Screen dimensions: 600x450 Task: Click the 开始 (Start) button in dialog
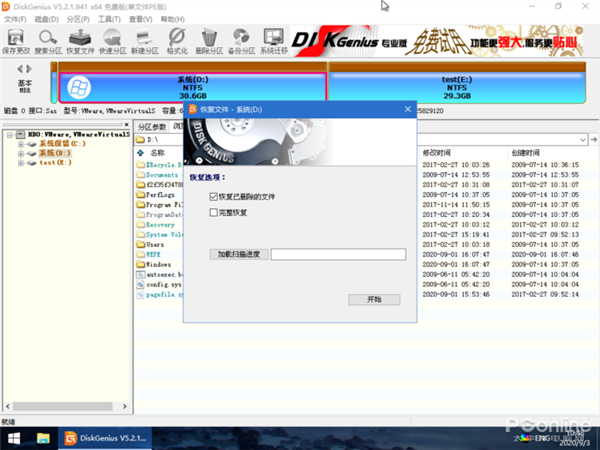point(374,299)
